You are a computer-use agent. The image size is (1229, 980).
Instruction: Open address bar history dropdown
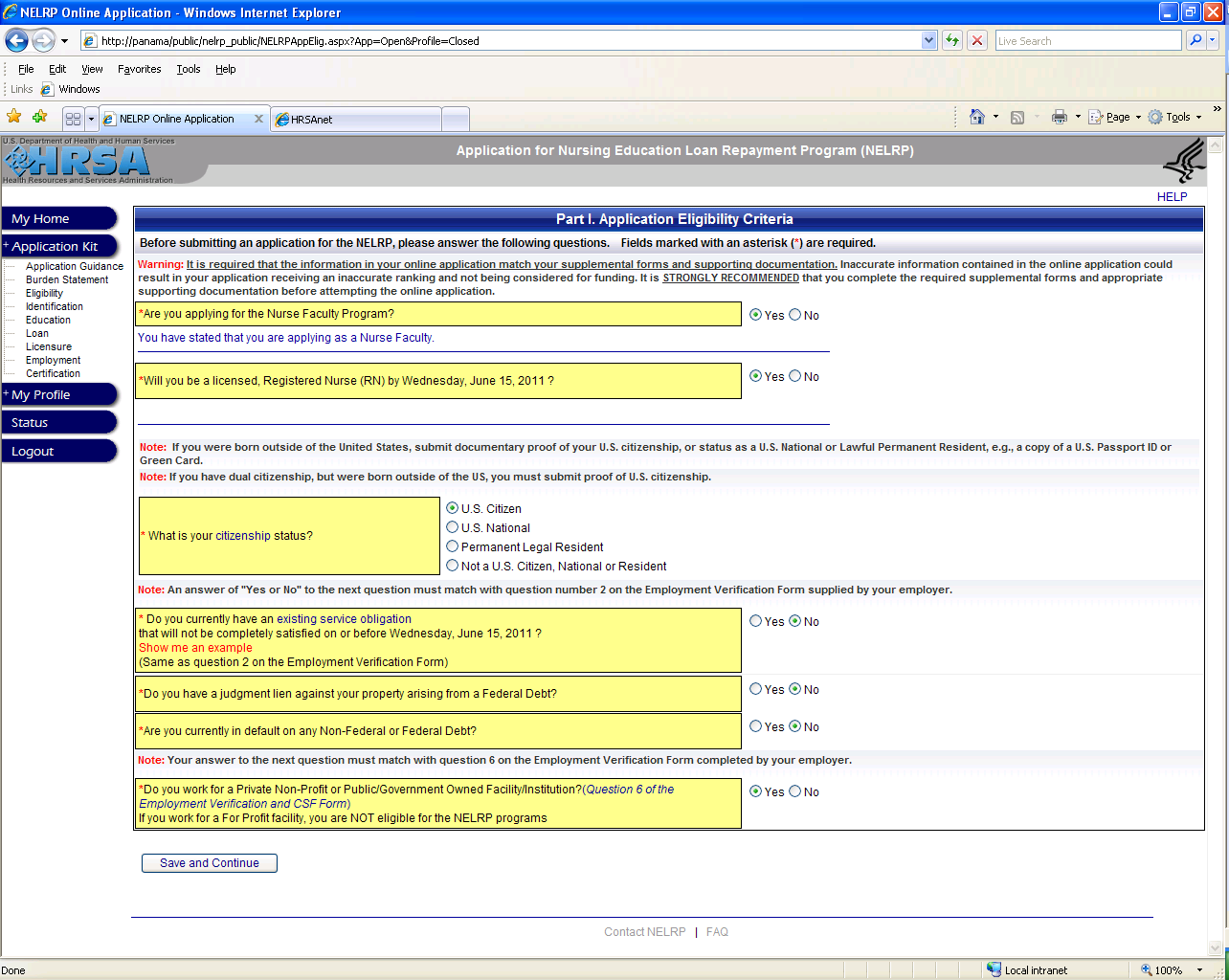click(x=928, y=40)
